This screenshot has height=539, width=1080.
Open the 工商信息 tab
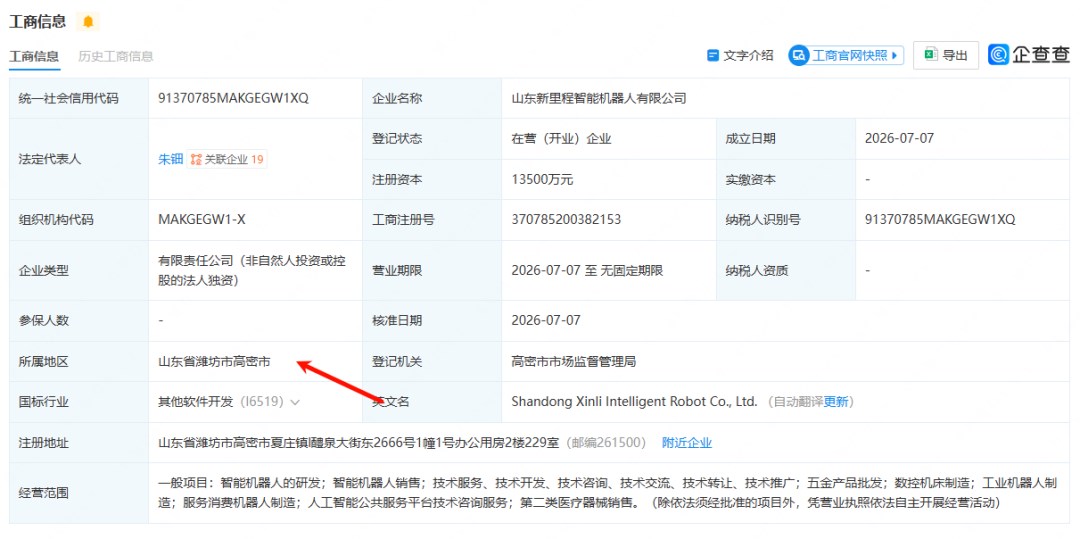[x=34, y=56]
